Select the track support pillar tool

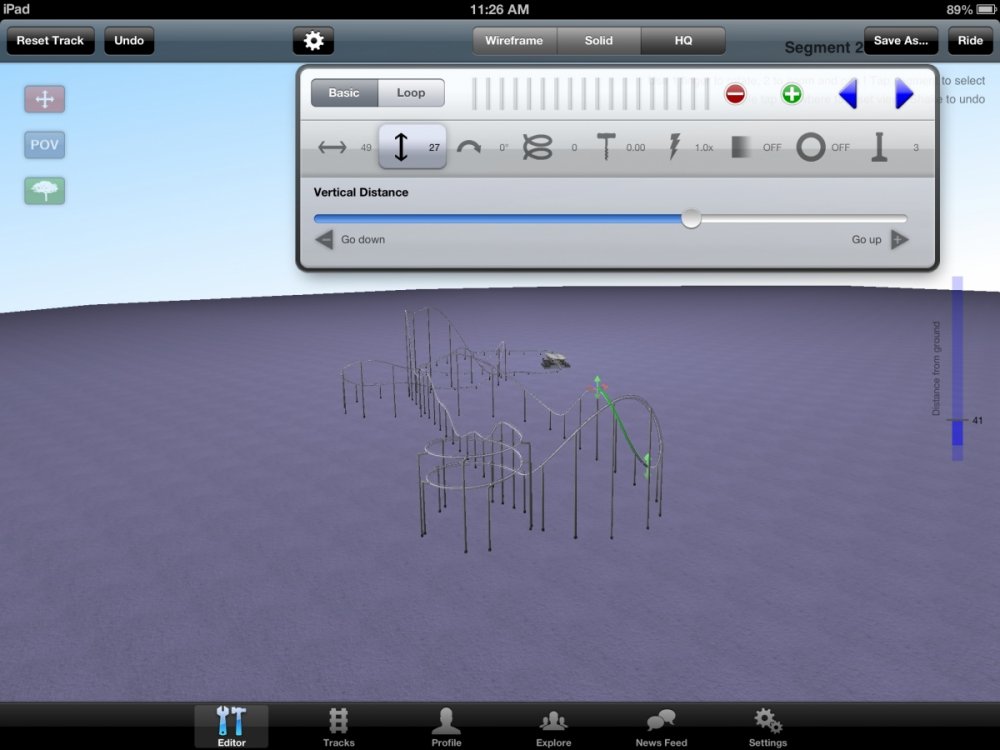(x=879, y=147)
